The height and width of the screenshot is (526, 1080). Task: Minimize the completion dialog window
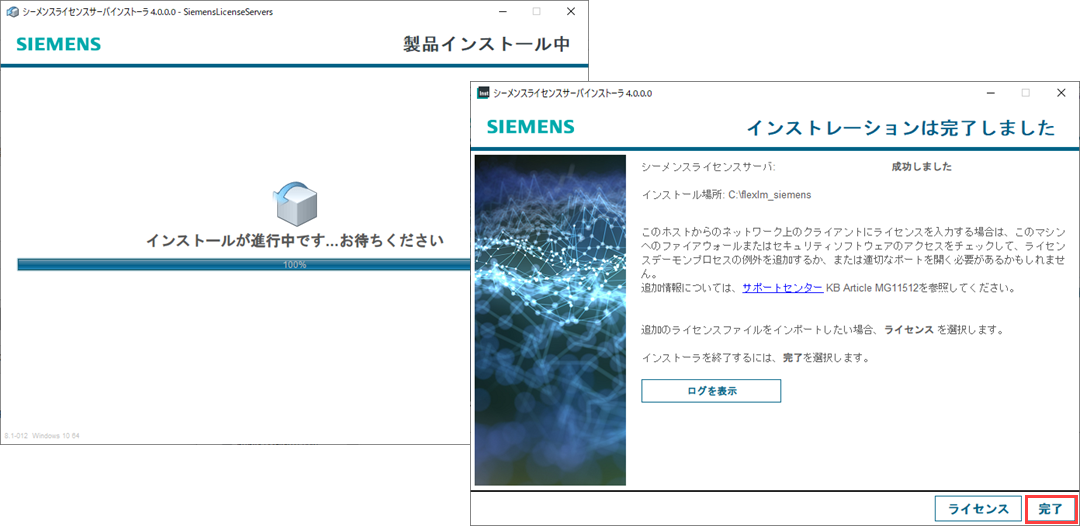pos(989,93)
